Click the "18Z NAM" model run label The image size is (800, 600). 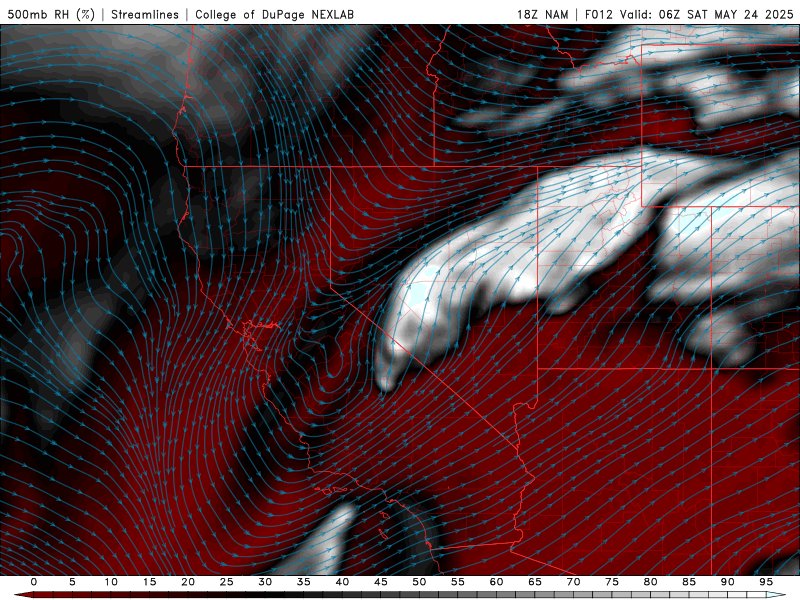542,14
